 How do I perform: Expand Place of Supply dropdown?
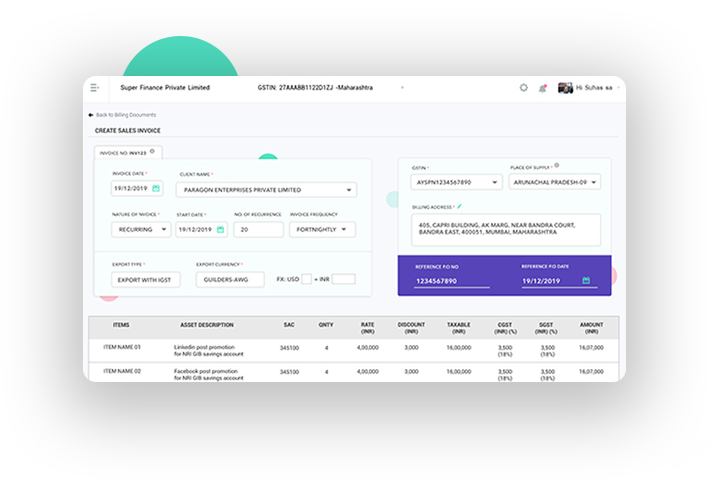(594, 183)
